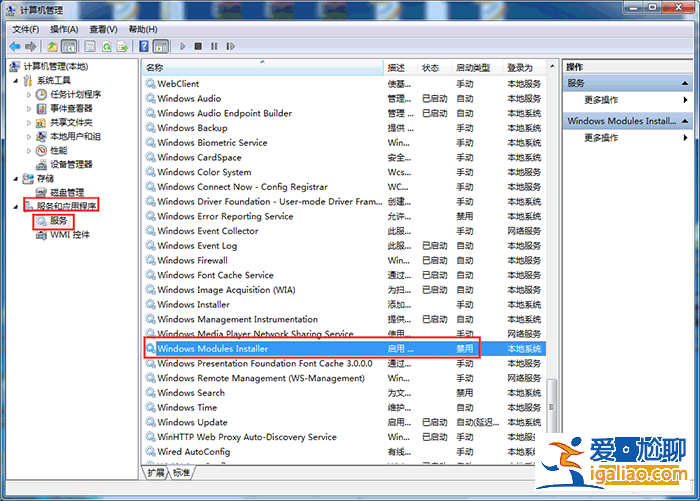The height and width of the screenshot is (501, 700).
Task: Click the Back arrow toolbar icon
Action: point(15,46)
